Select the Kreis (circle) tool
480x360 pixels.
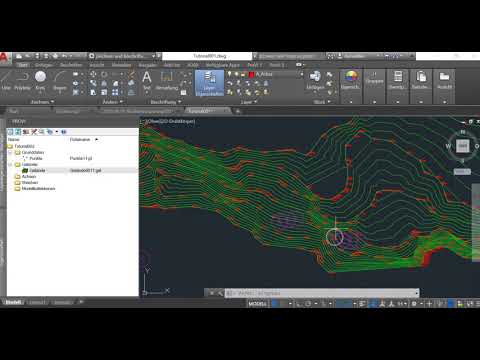(x=40, y=81)
